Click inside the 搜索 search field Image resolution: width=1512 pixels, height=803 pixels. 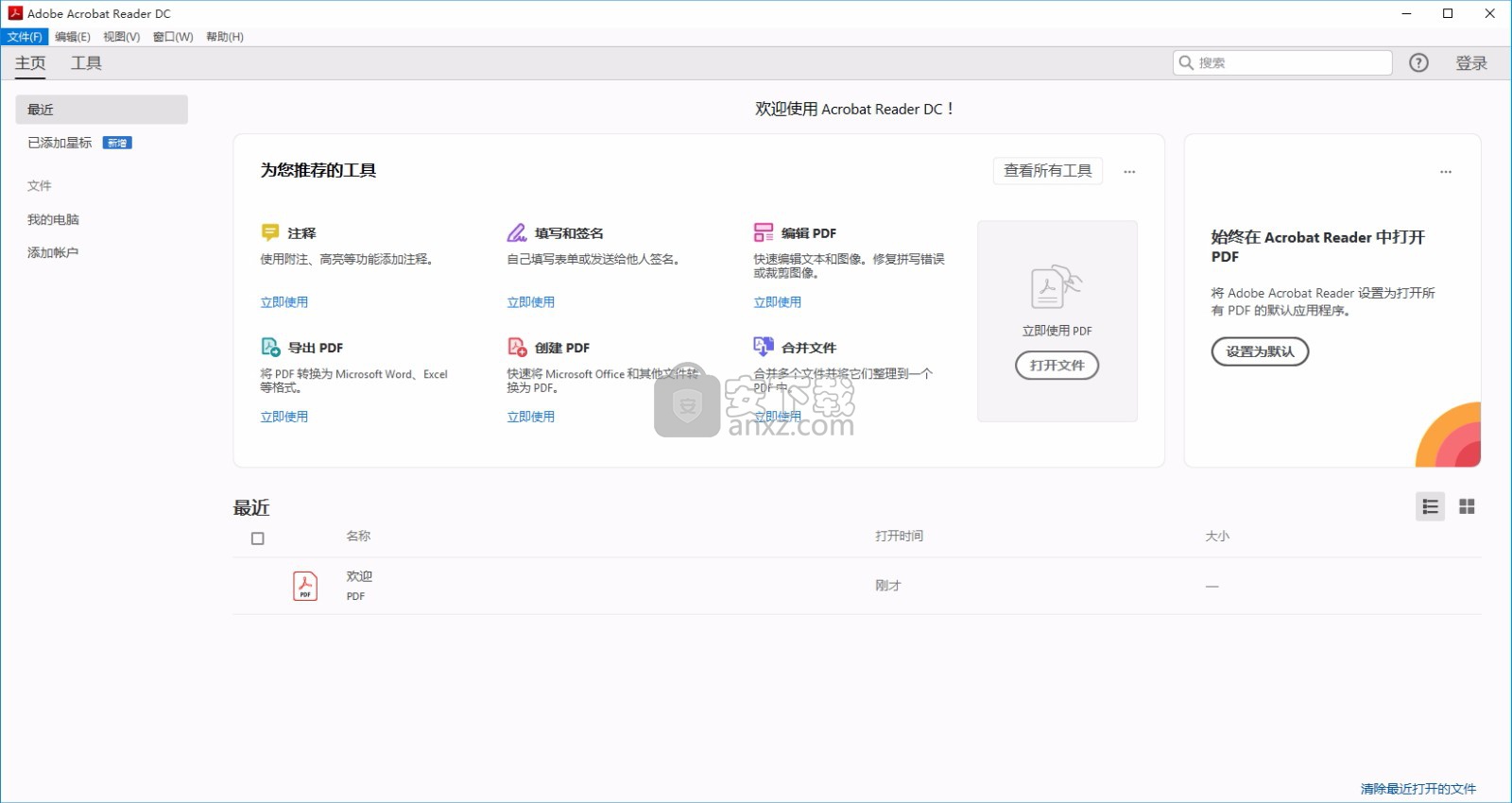point(1282,62)
